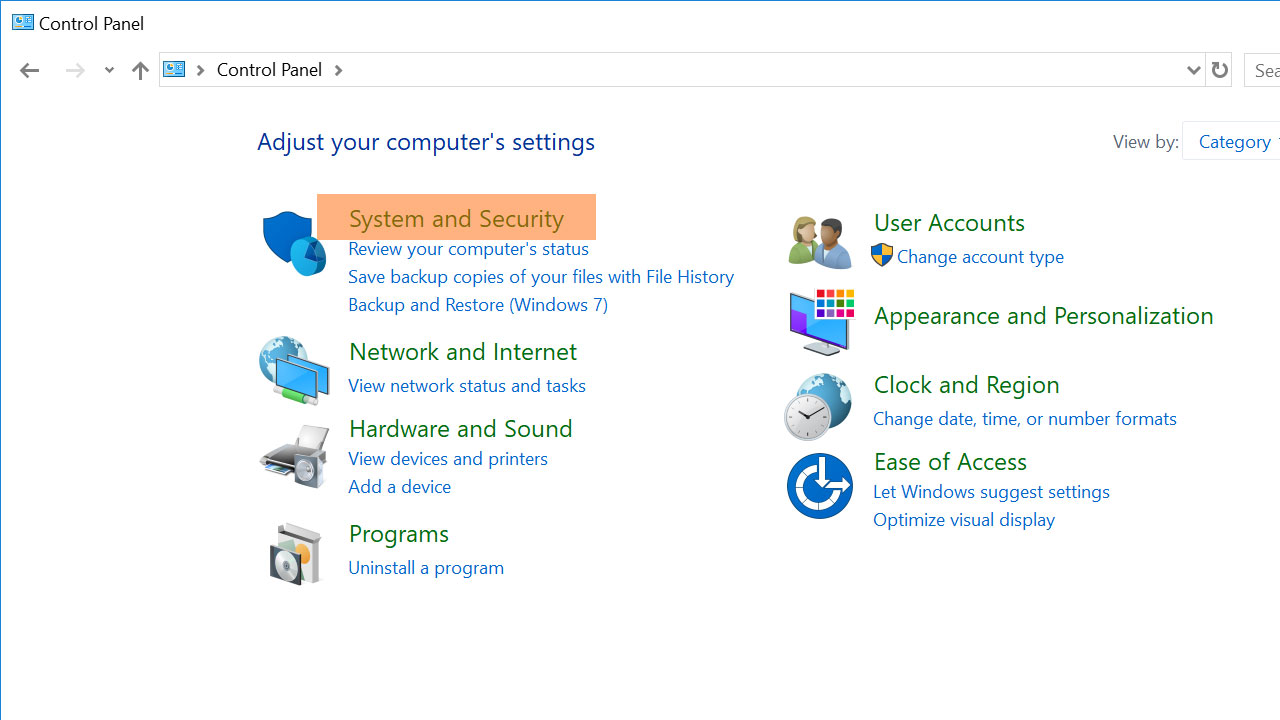
Task: Go up one level with up arrow
Action: [x=140, y=70]
